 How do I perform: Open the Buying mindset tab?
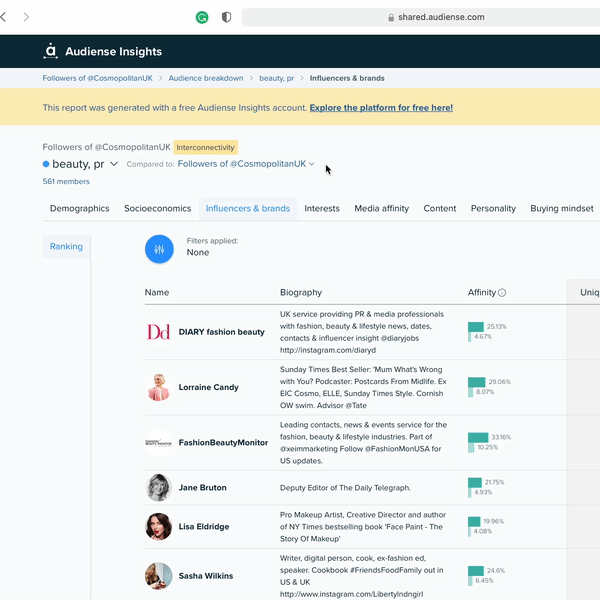pyautogui.click(x=562, y=209)
